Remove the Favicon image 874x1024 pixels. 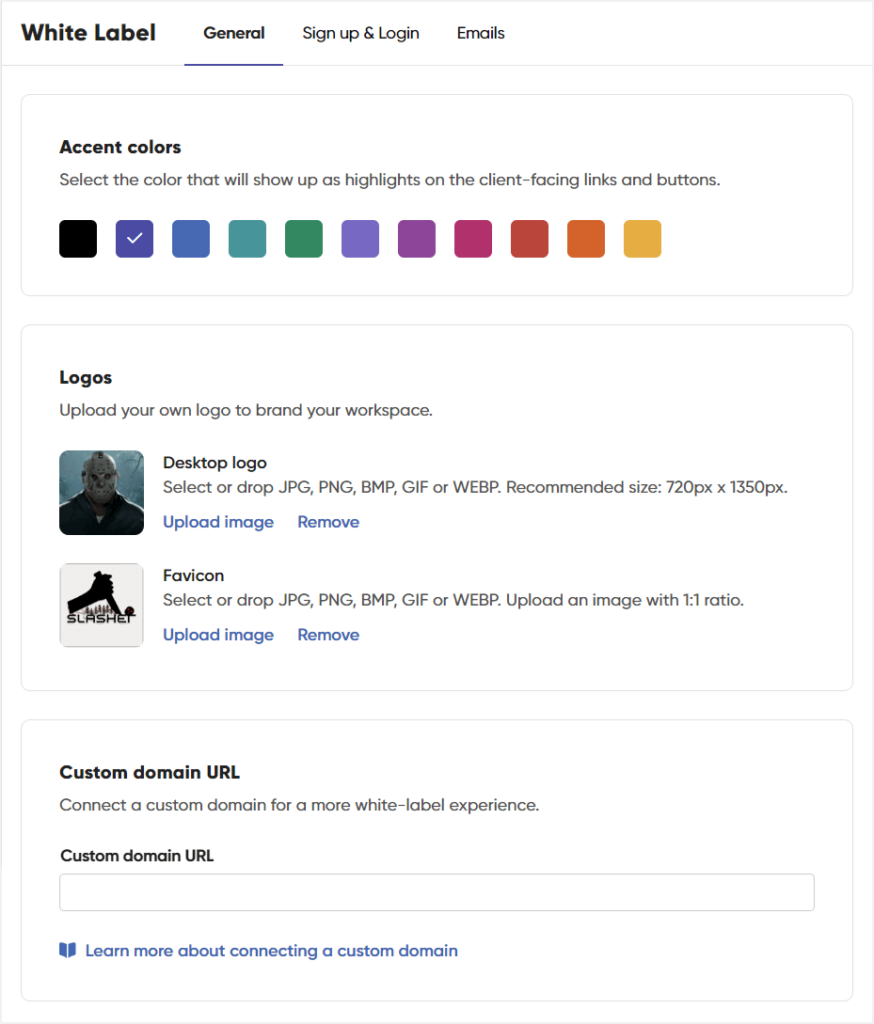click(x=328, y=635)
